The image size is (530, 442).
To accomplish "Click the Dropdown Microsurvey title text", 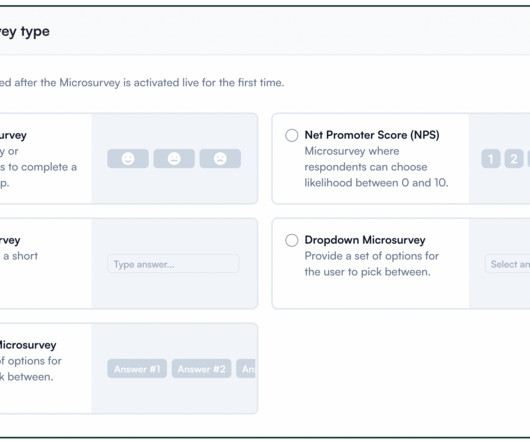I will click(365, 240).
